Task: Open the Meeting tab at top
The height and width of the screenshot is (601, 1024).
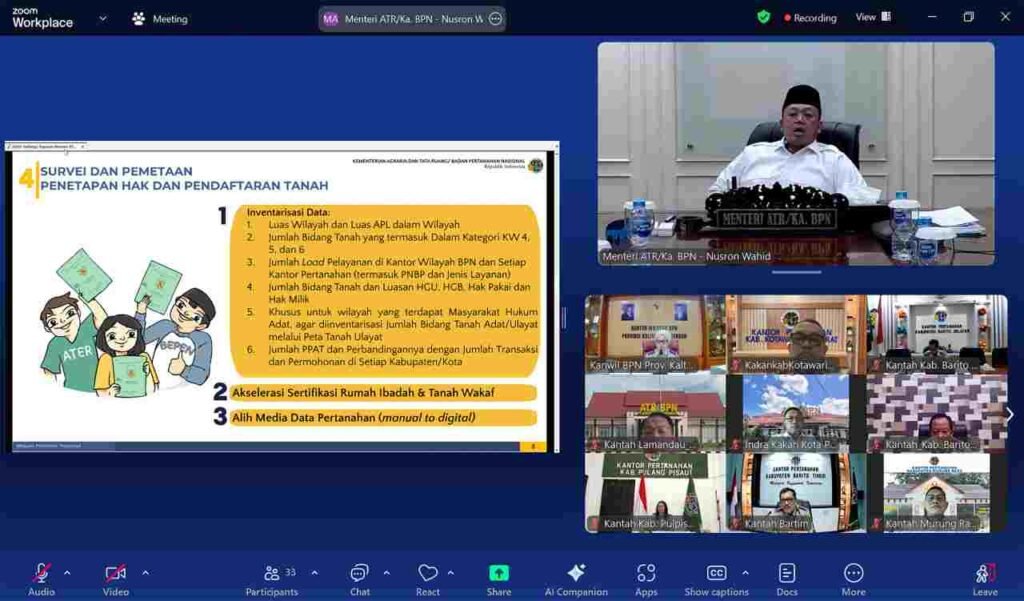Action: tap(160, 18)
